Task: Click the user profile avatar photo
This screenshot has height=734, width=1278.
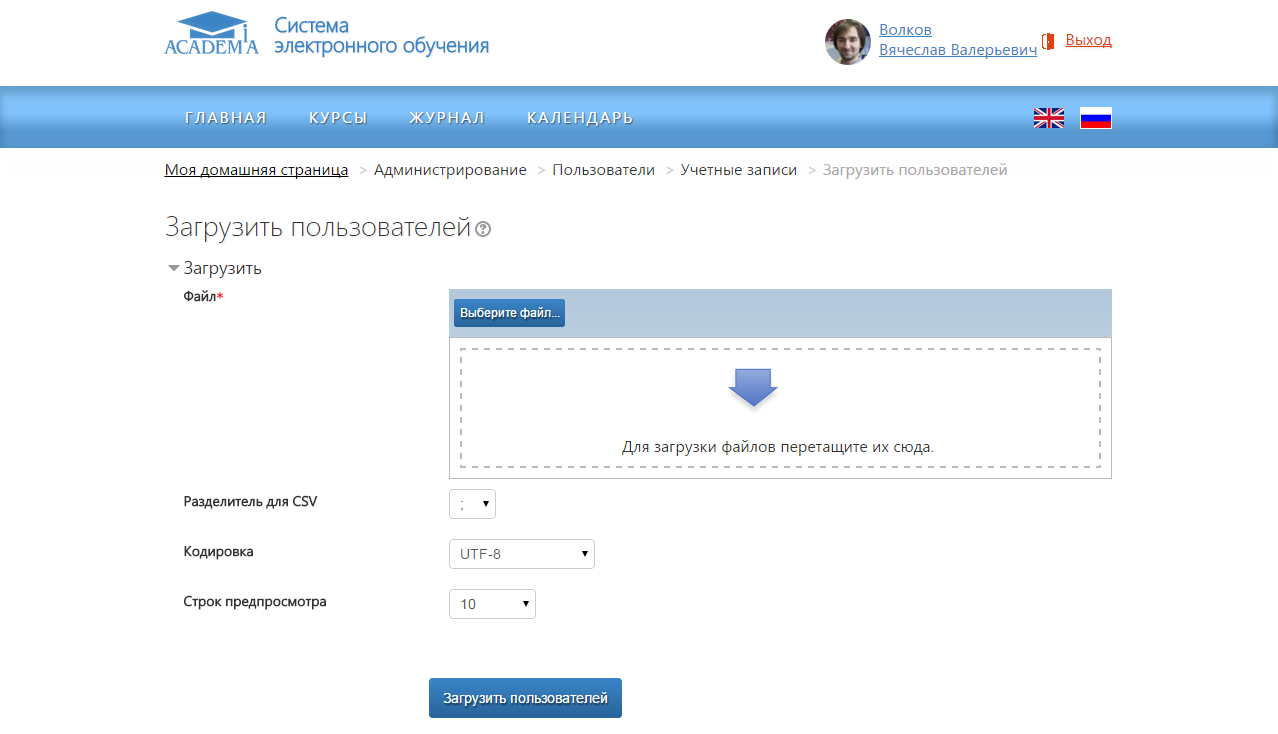Action: click(x=847, y=41)
